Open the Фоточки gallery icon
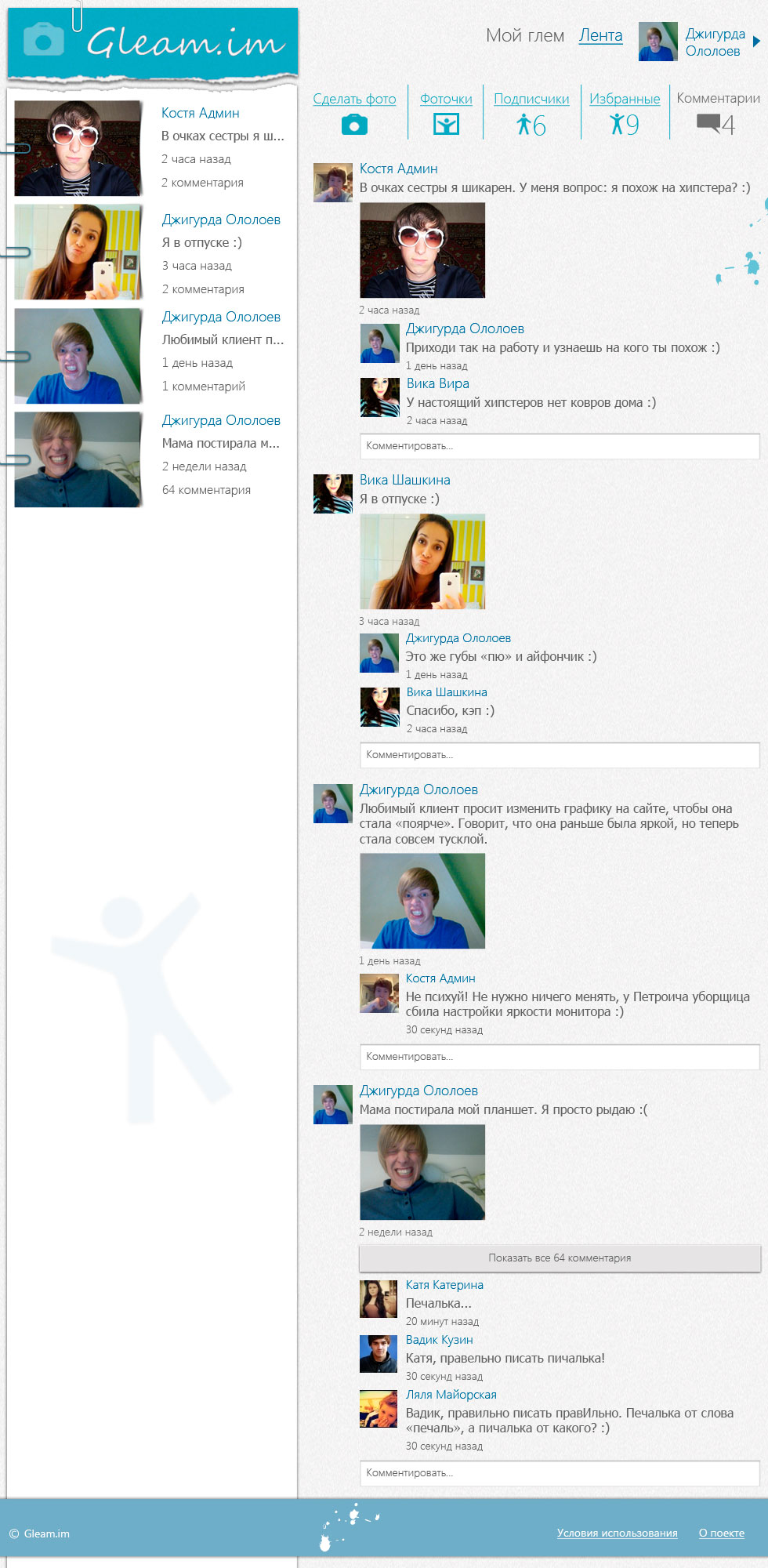The height and width of the screenshot is (1568, 768). tap(446, 124)
